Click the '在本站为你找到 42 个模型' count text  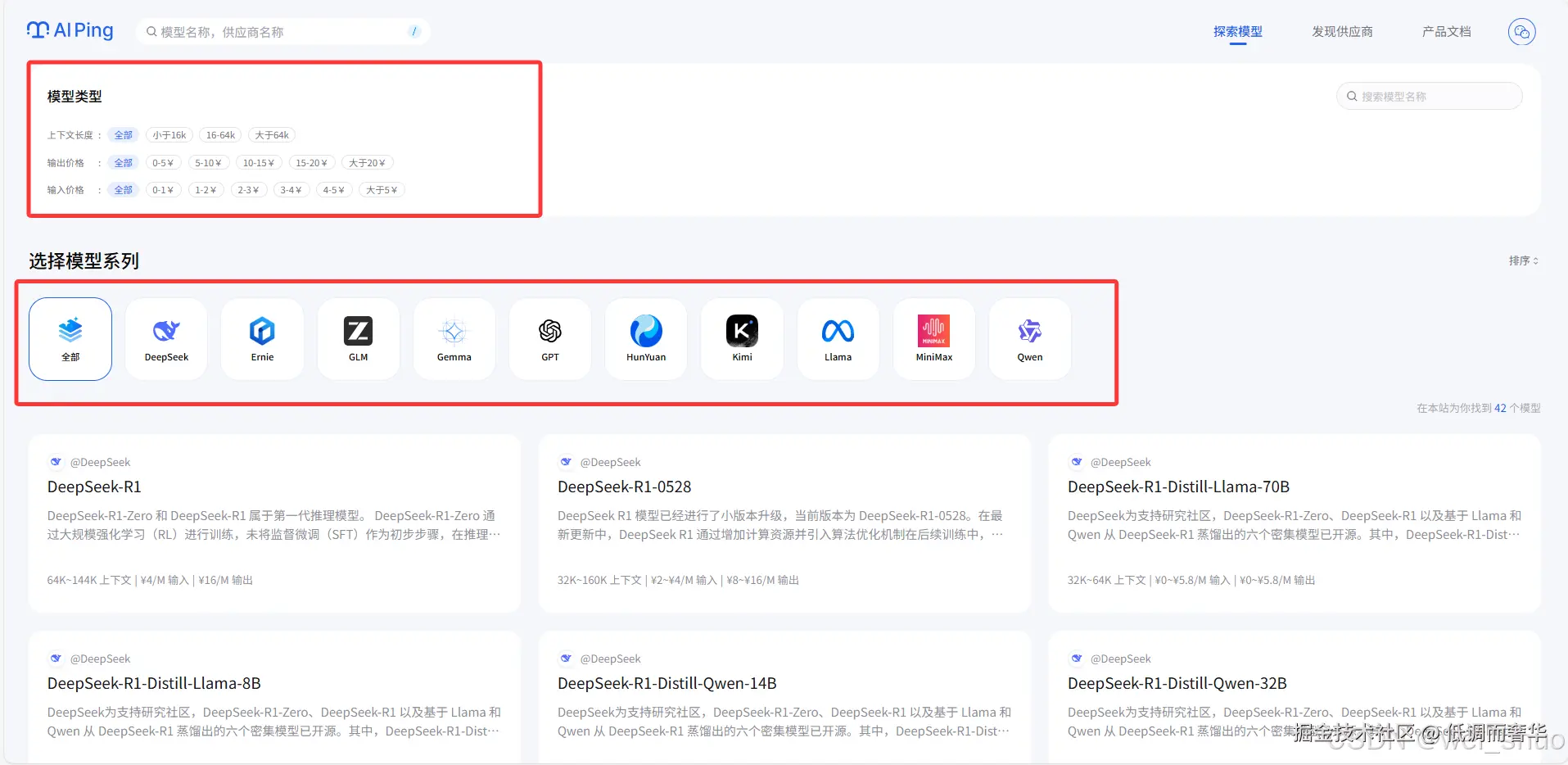[x=1479, y=408]
